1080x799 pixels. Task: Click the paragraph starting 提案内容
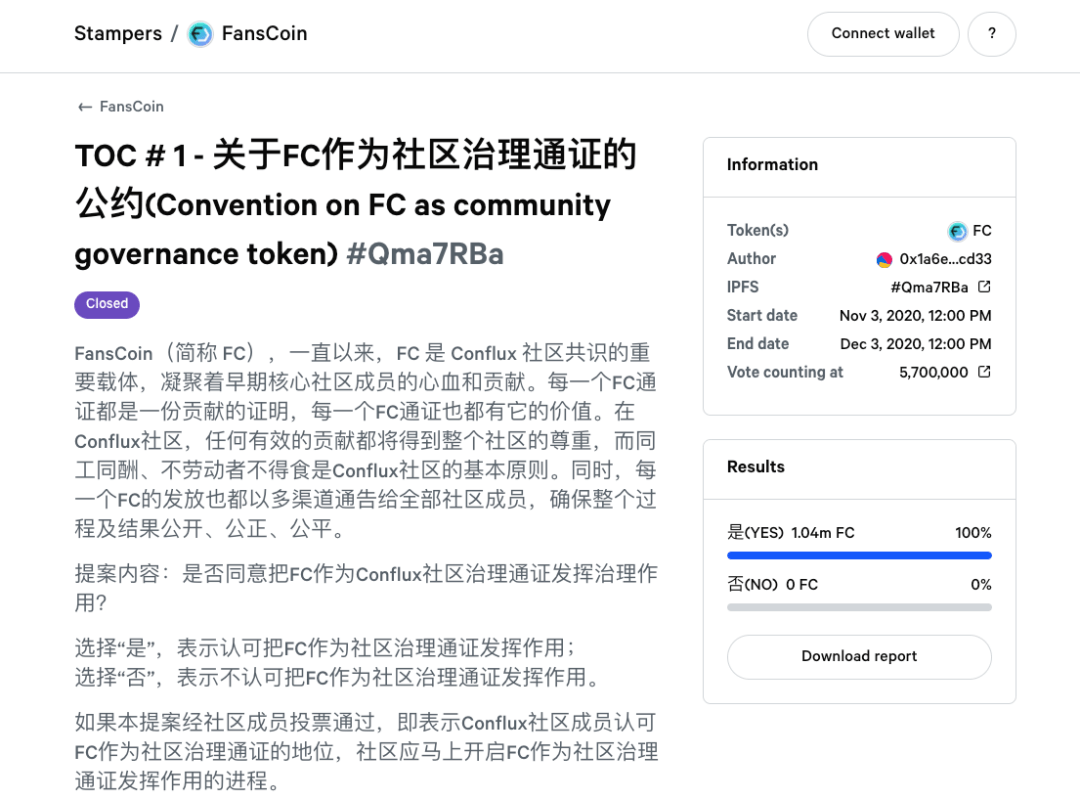pyautogui.click(x=366, y=588)
